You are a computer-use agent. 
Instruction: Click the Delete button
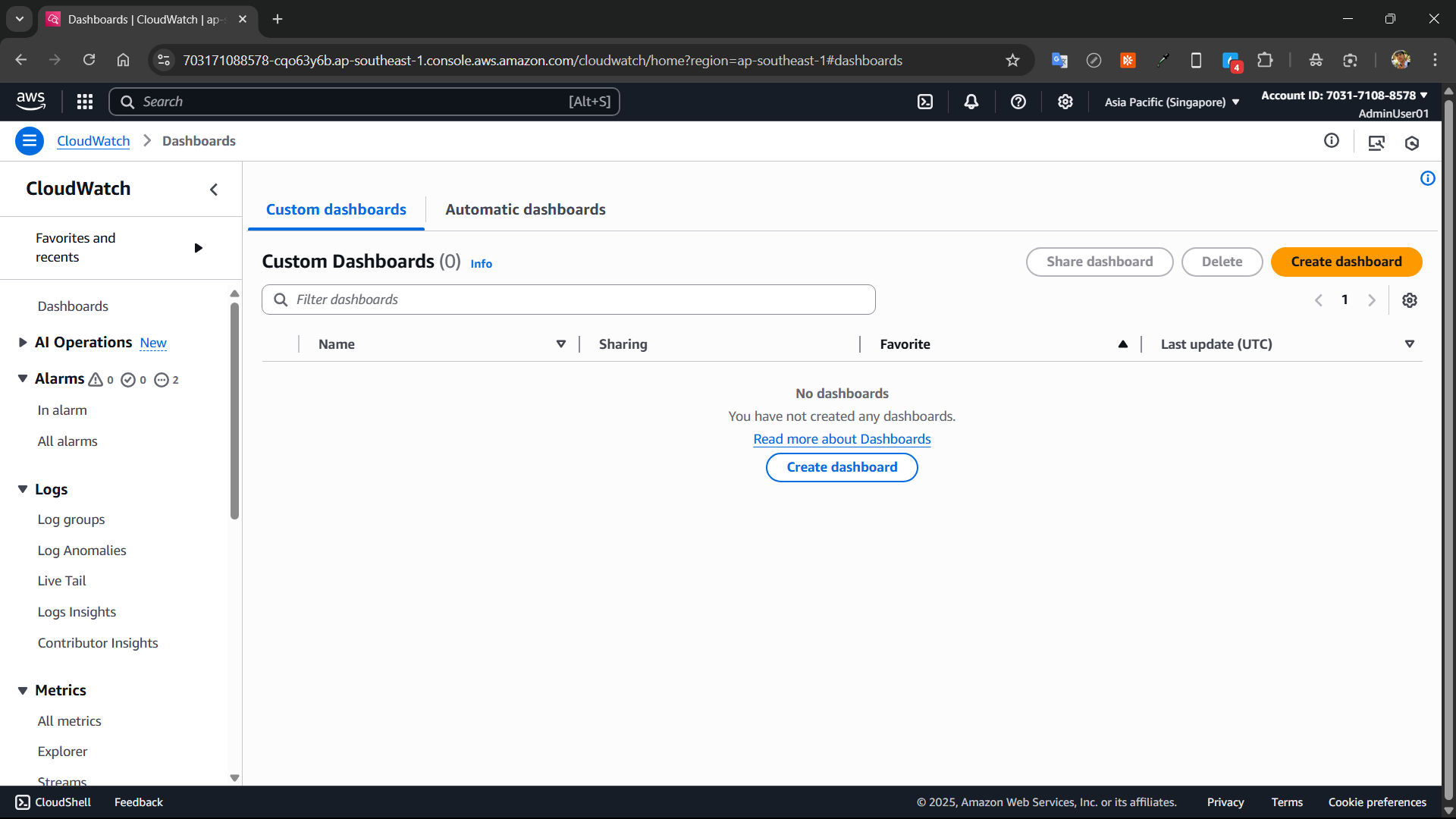pyautogui.click(x=1222, y=262)
